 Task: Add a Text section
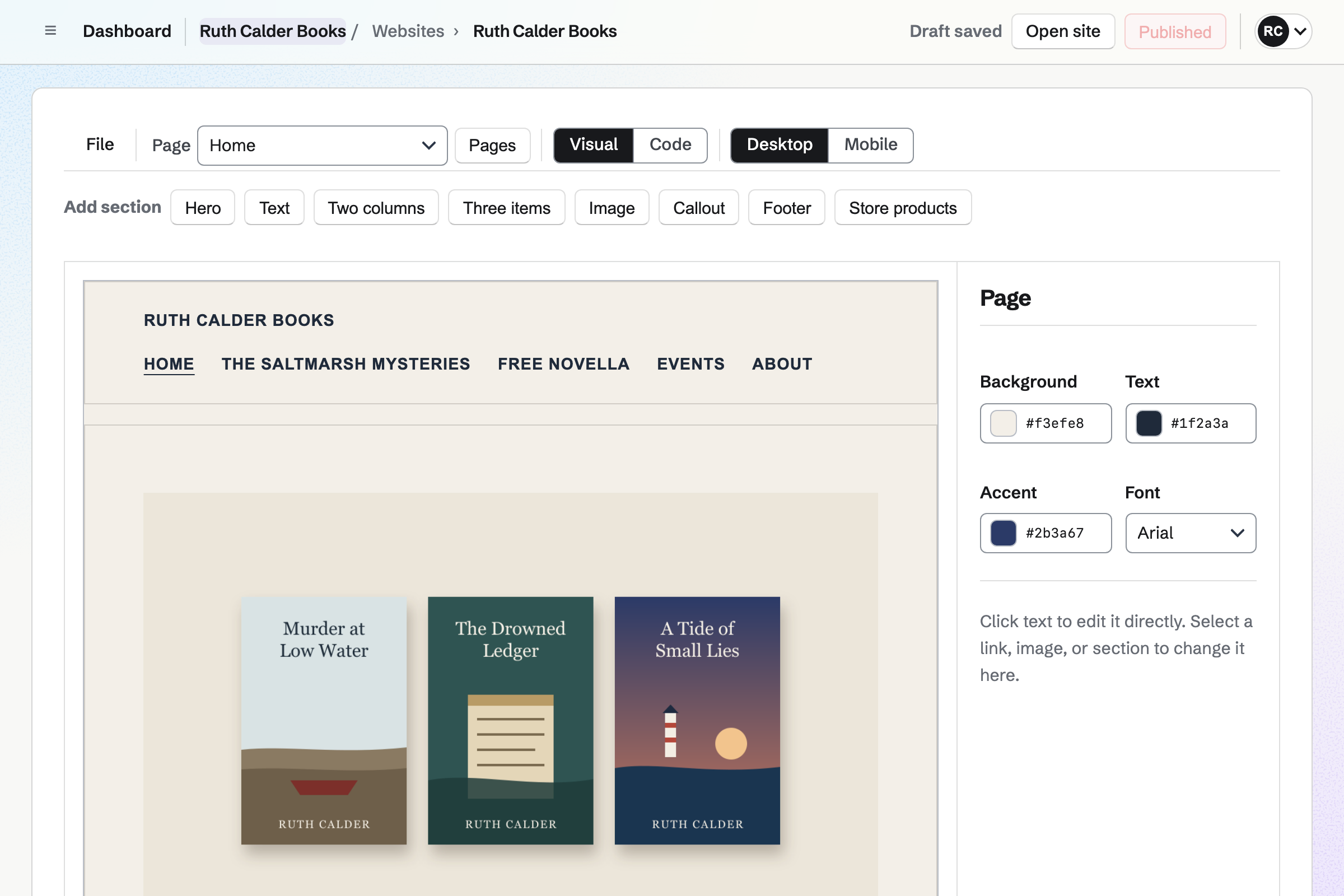[x=274, y=207]
